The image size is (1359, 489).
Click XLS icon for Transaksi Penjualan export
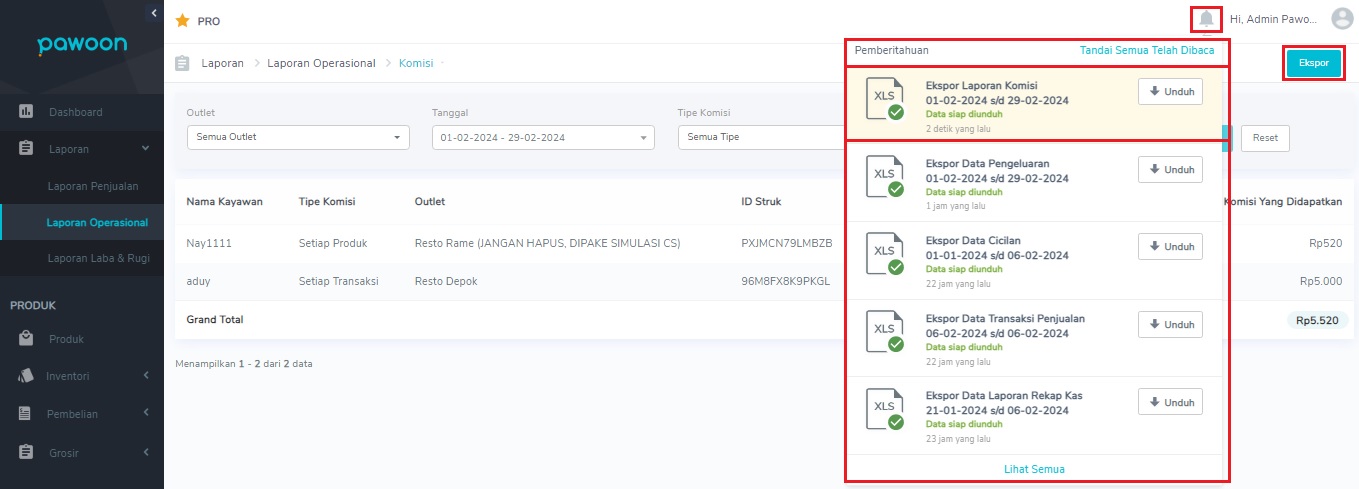tap(885, 330)
